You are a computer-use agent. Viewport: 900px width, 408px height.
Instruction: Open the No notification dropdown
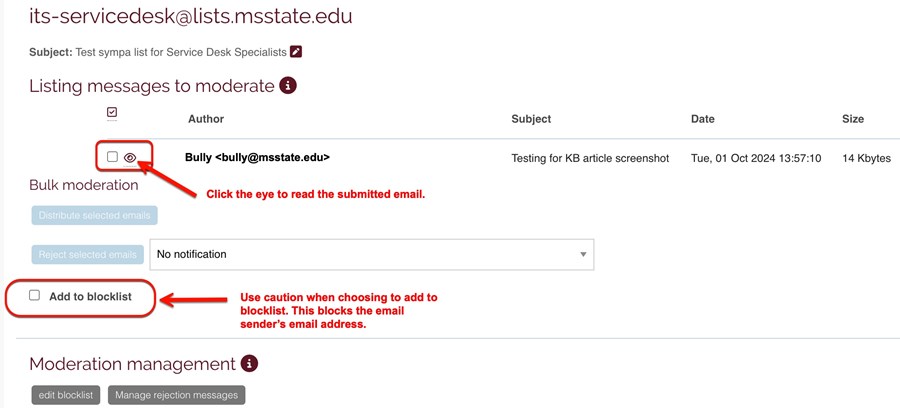tap(372, 254)
